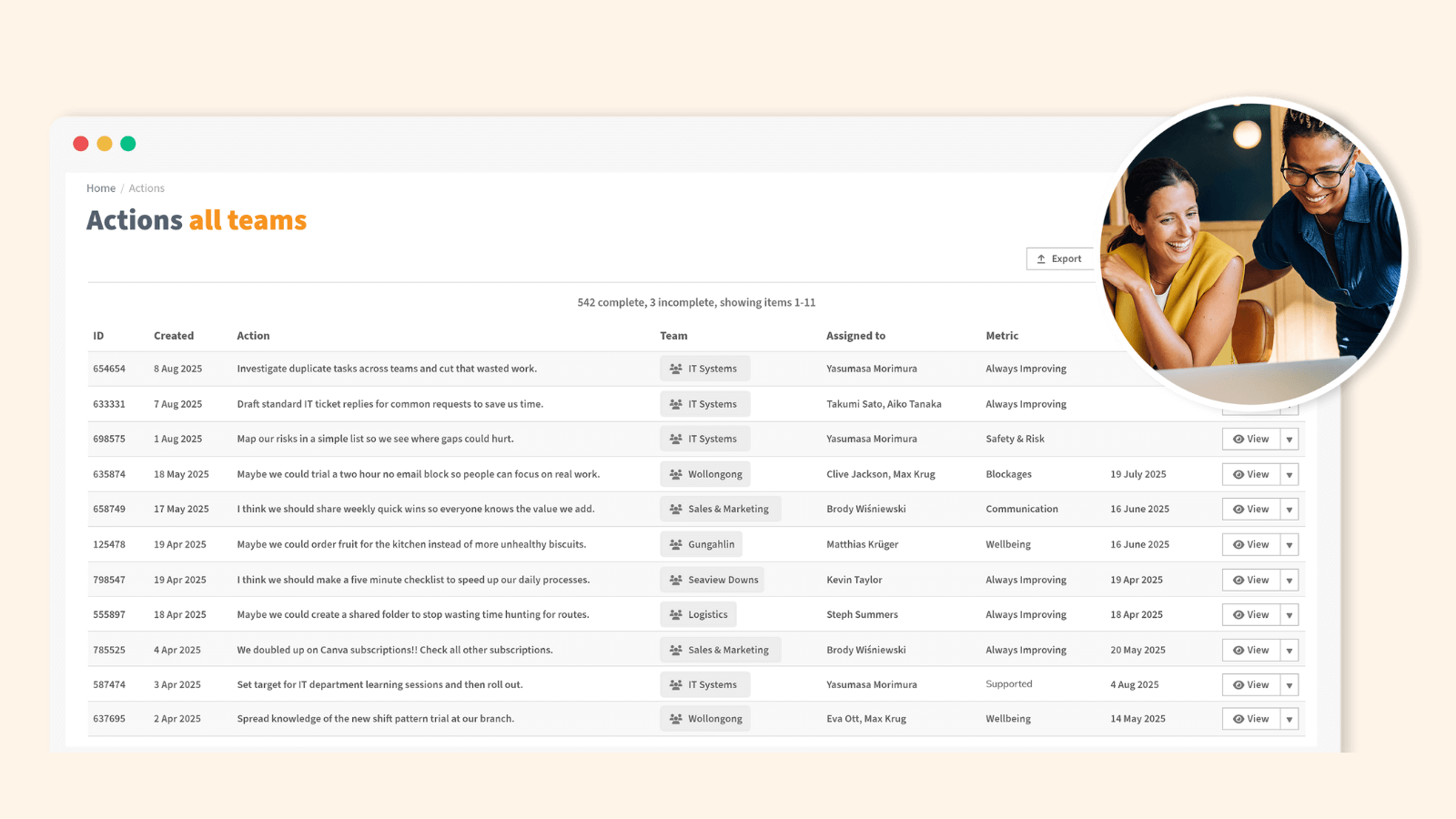The height and width of the screenshot is (819, 1456).
Task: Select Sales & Marketing tag in row 658749
Action: [x=721, y=509]
